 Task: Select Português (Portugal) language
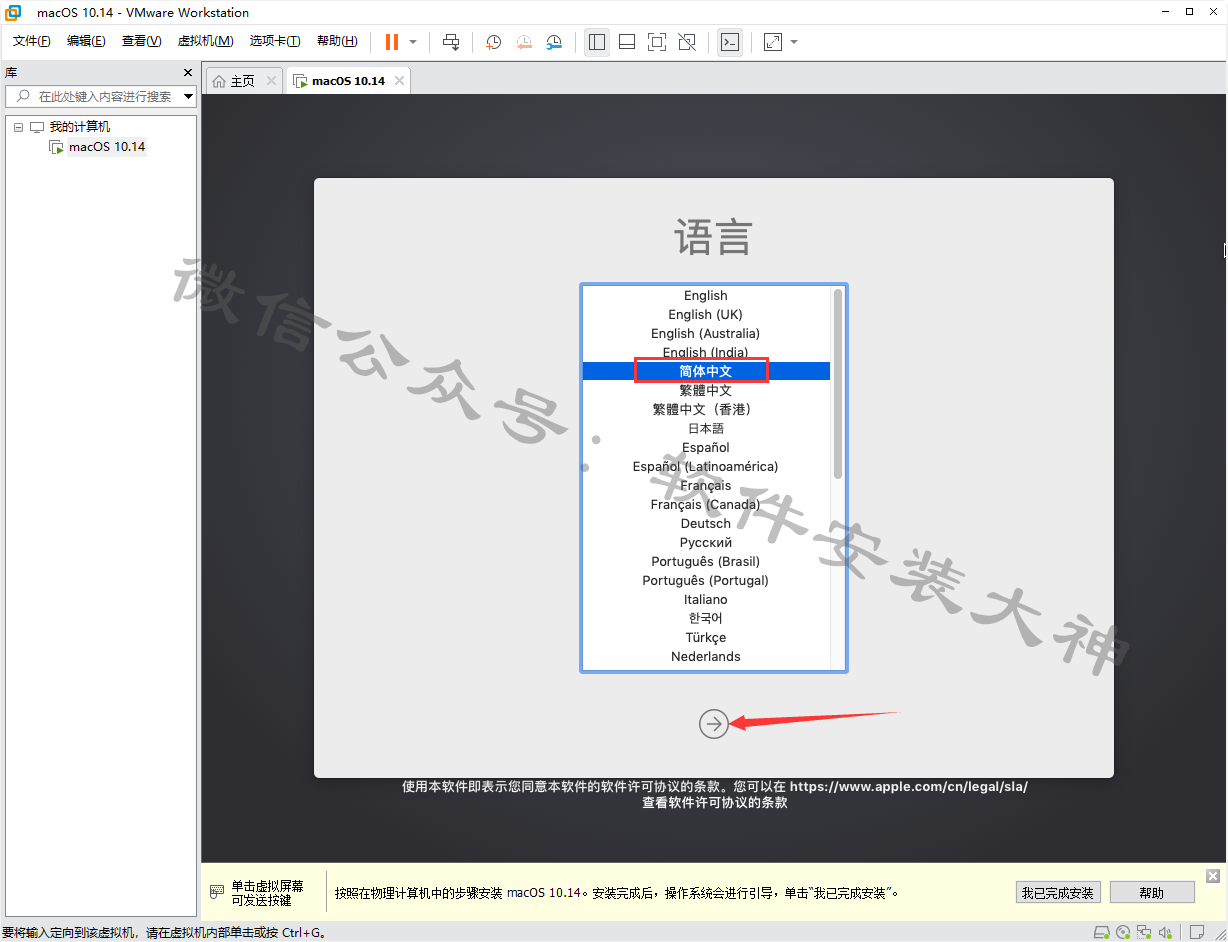pos(706,580)
